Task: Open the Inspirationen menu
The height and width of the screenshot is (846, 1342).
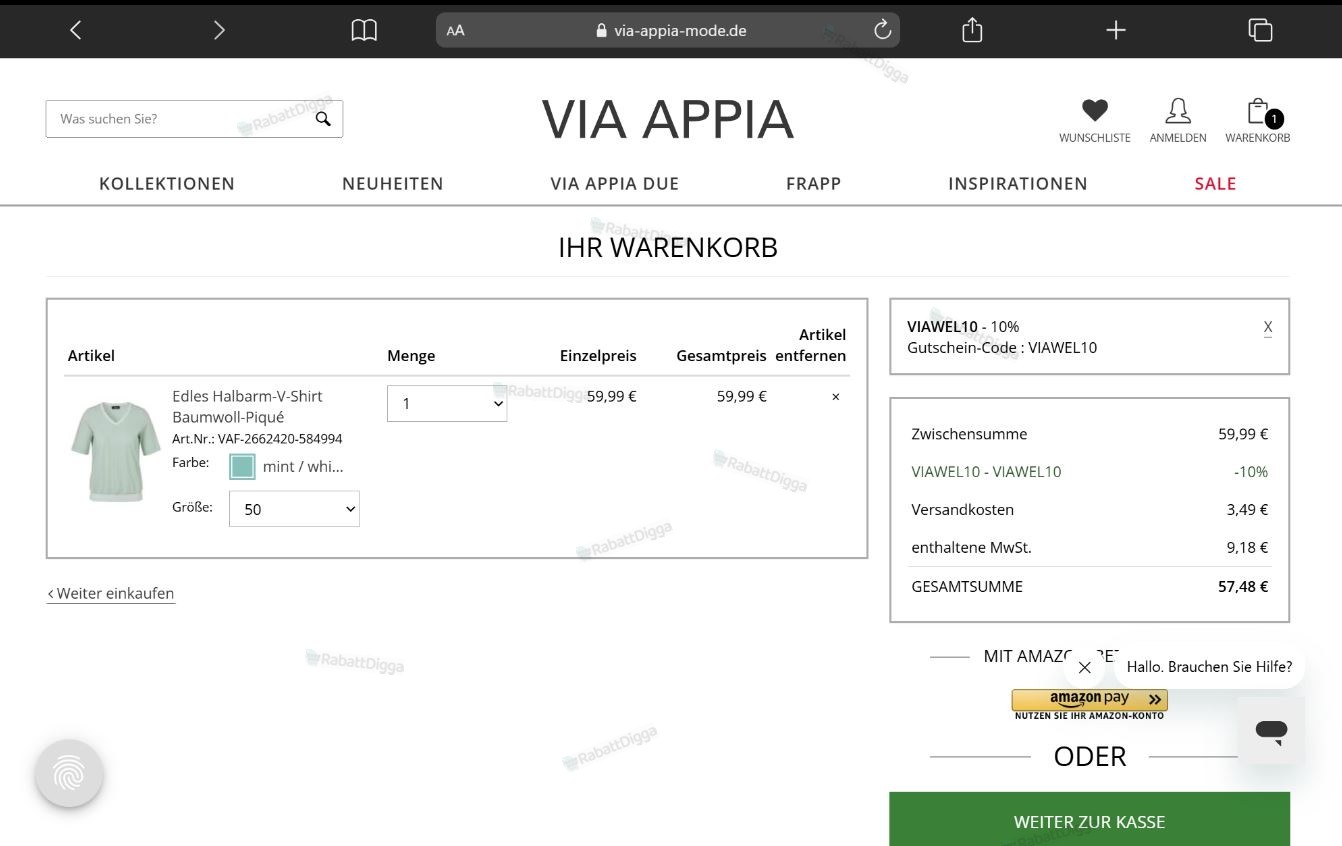Action: pos(1018,184)
